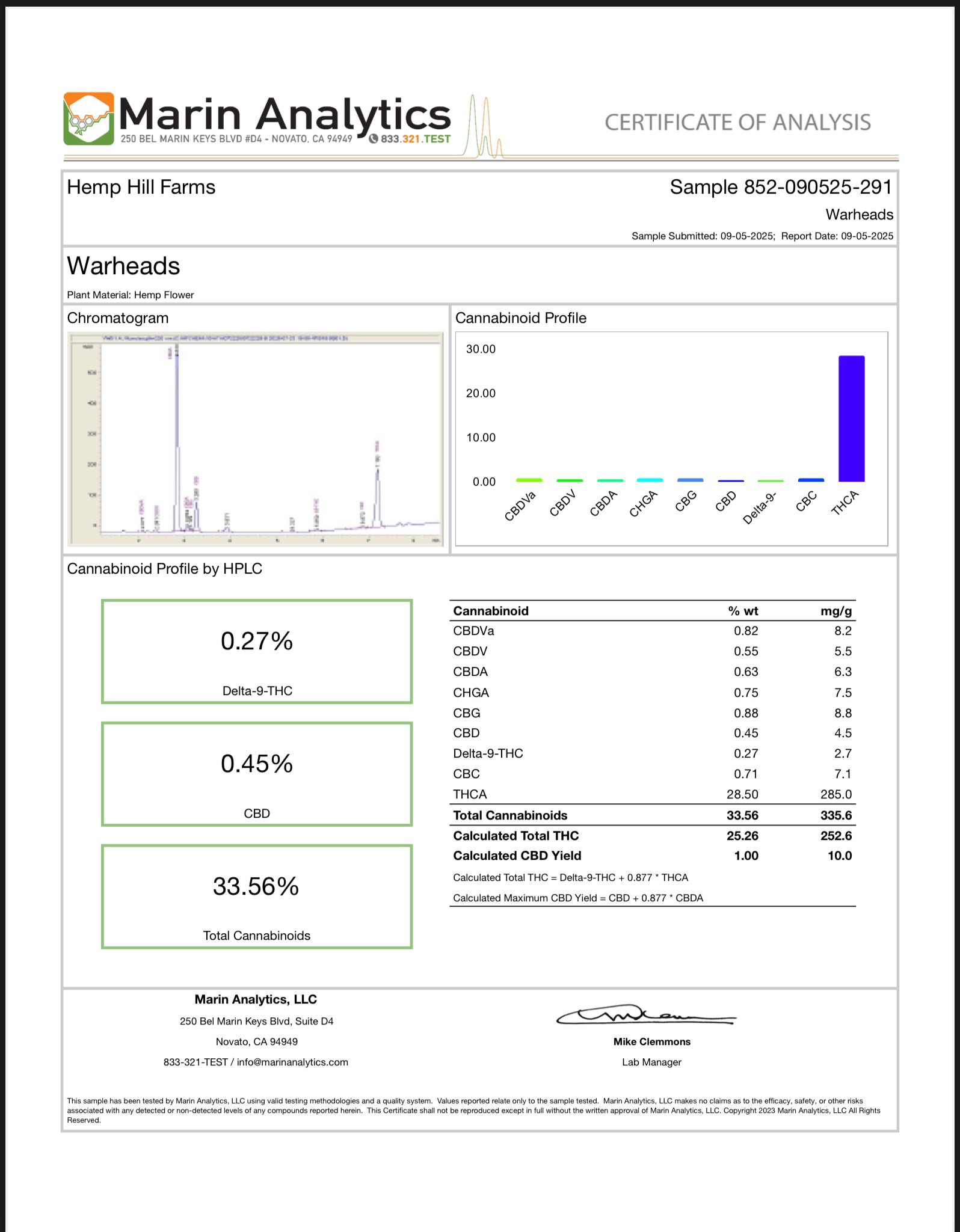The image size is (960, 1232).
Task: Select the tall THCA bar in chart
Action: [x=851, y=418]
